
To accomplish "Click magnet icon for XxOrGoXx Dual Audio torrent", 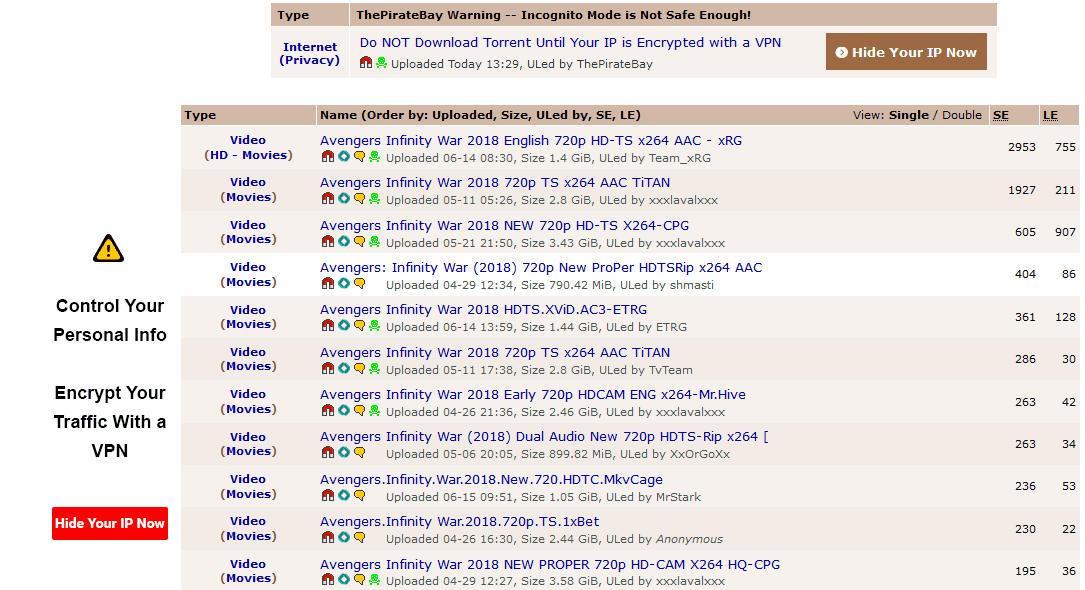I will [x=328, y=453].
